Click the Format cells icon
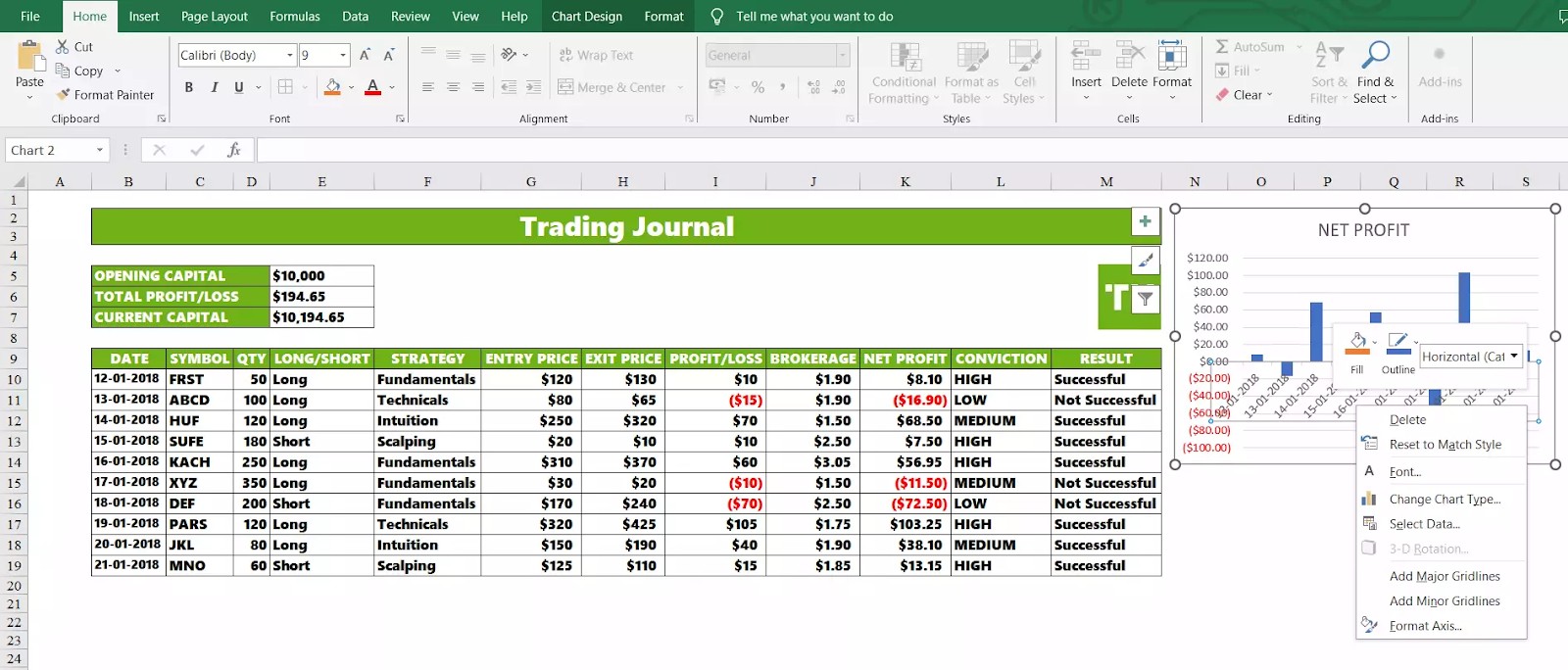 coord(1172,56)
